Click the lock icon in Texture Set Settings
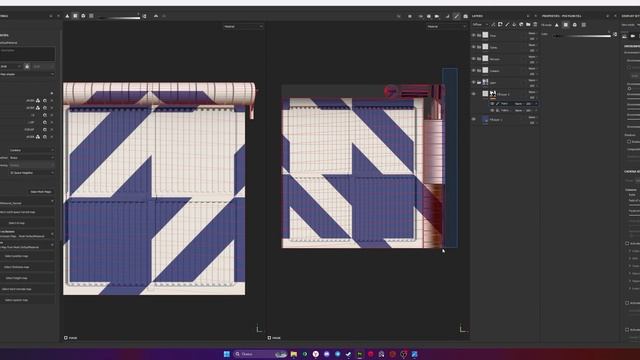 [x=27, y=66]
